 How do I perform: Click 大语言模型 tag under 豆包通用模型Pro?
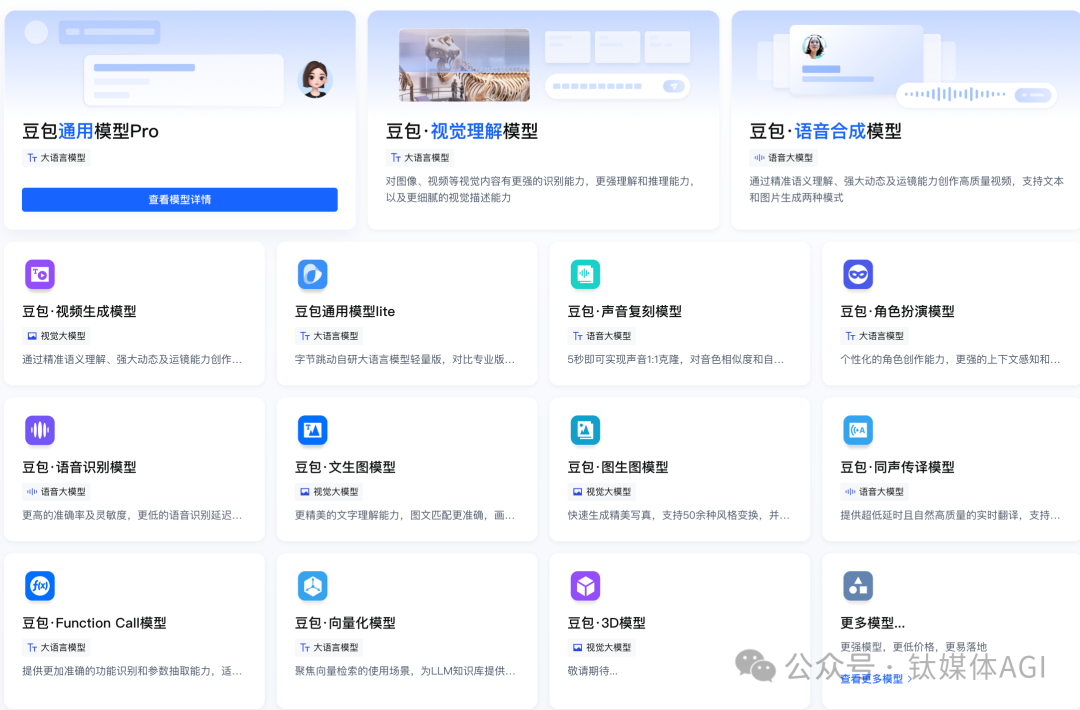pyautogui.click(x=56, y=158)
